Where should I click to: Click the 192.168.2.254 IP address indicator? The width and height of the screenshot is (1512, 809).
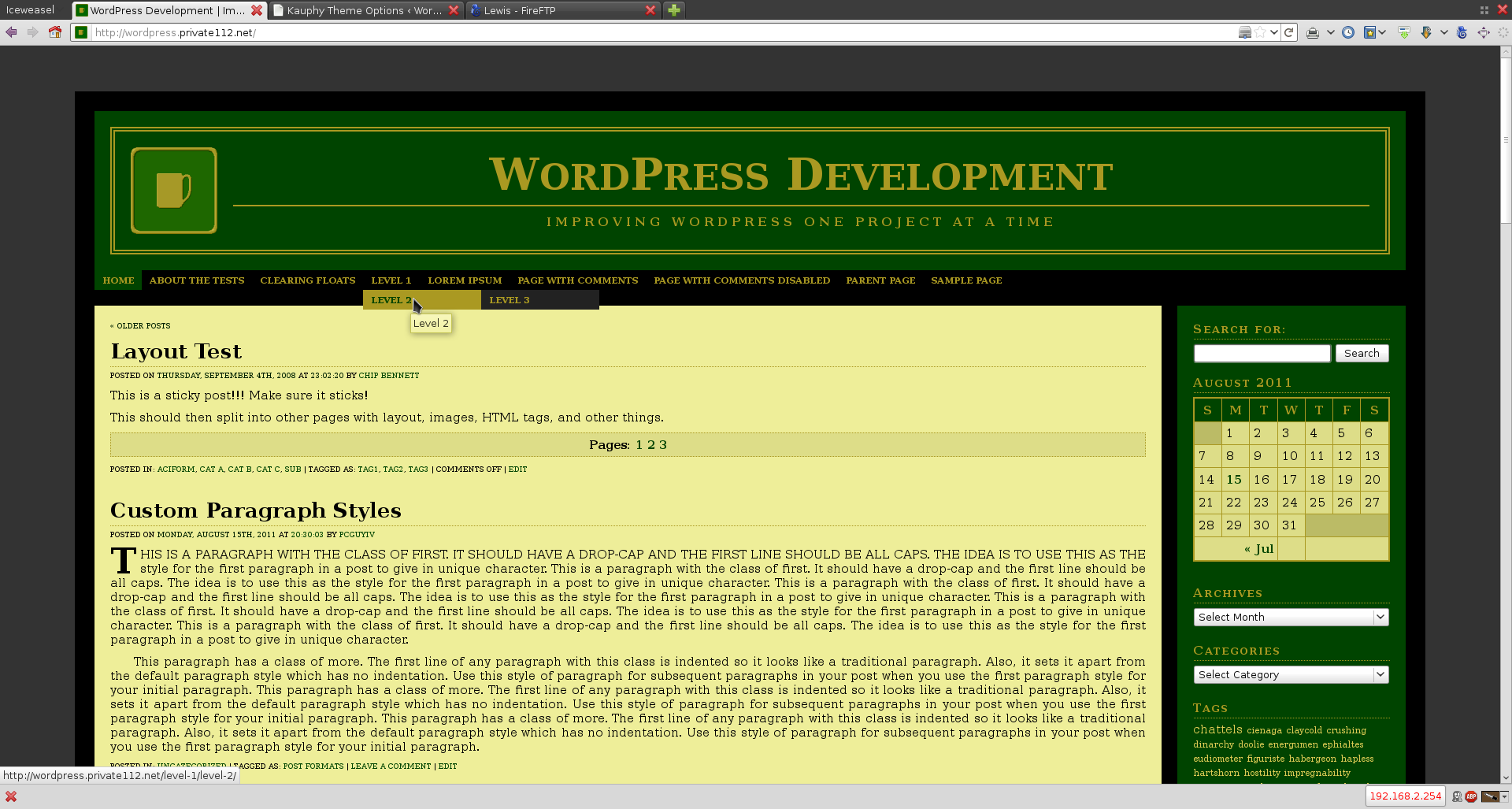point(1406,796)
